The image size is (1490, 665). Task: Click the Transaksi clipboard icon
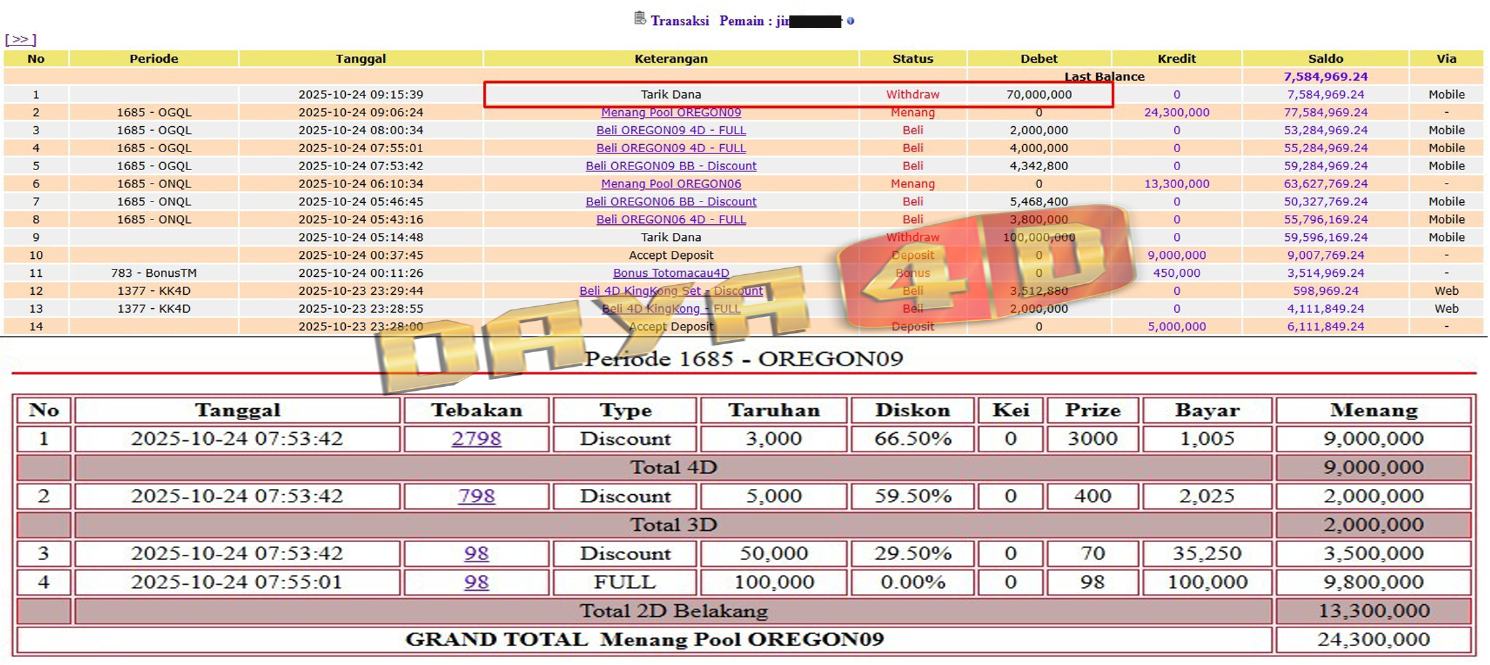point(640,19)
